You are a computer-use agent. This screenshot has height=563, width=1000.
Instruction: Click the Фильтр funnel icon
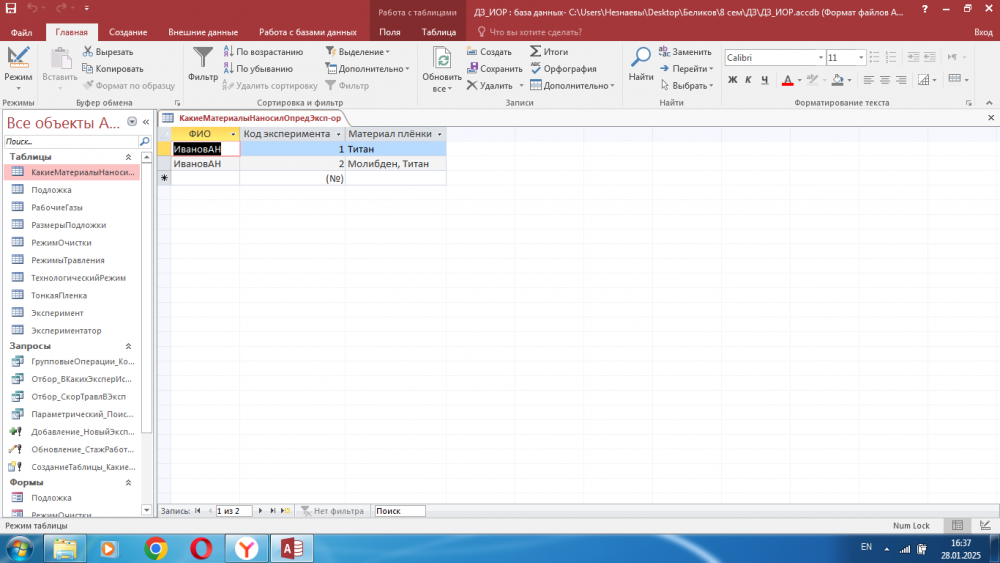tap(203, 58)
